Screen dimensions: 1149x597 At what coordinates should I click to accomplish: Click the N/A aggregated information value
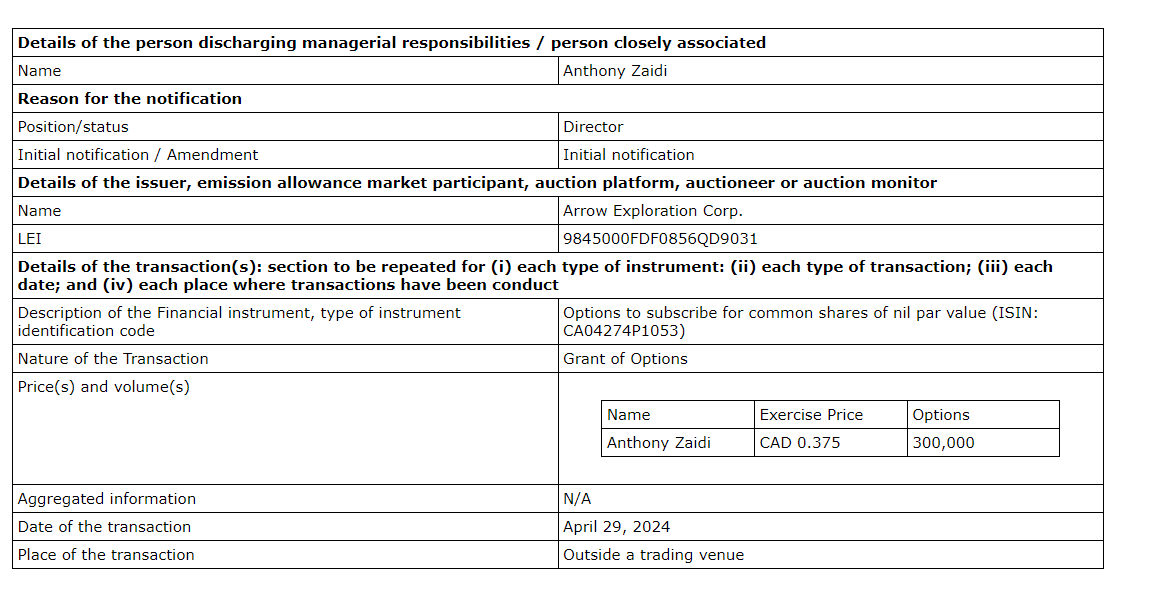(x=577, y=499)
